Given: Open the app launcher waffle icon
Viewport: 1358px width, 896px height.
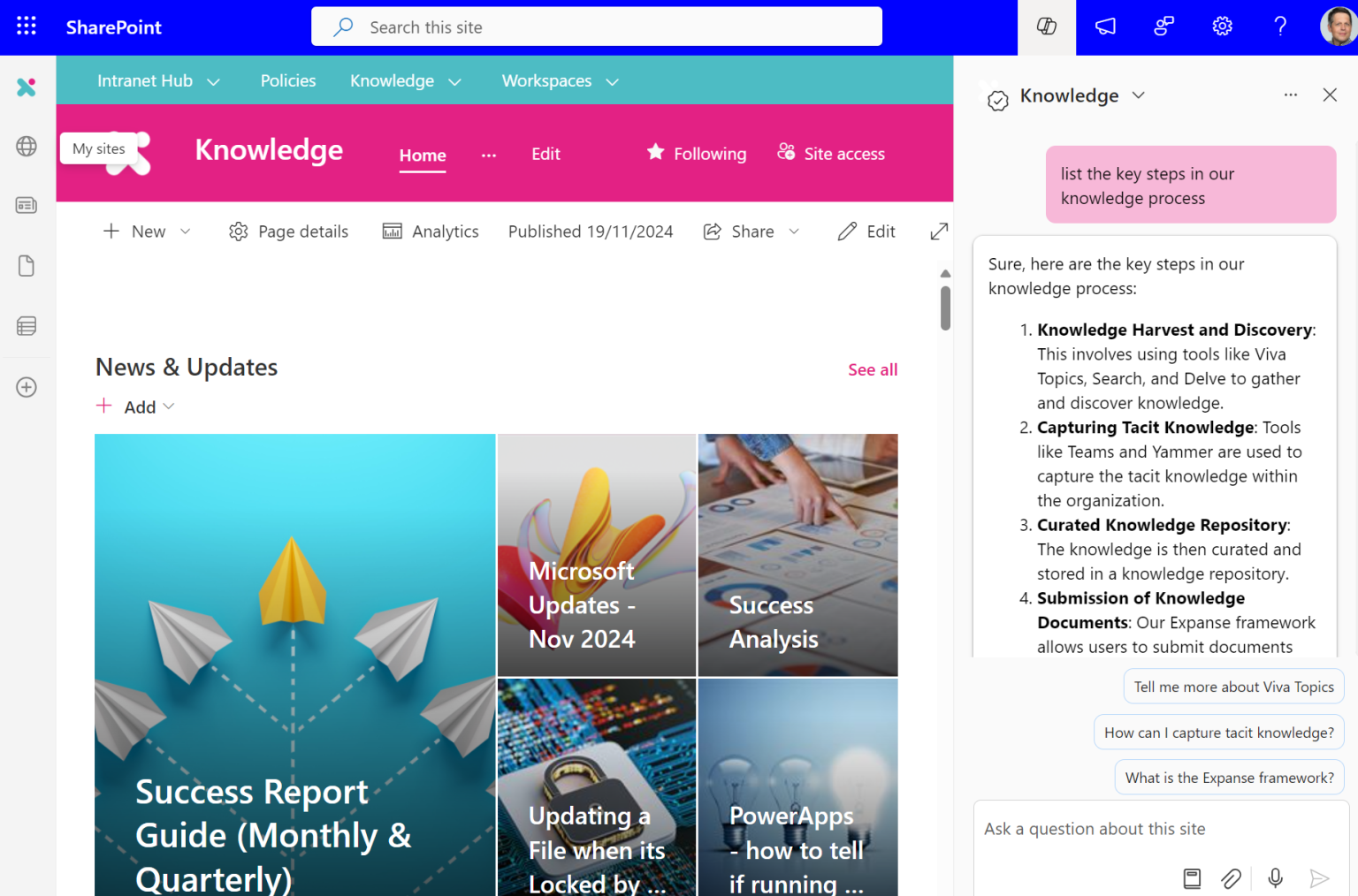Looking at the screenshot, I should pos(27,27).
